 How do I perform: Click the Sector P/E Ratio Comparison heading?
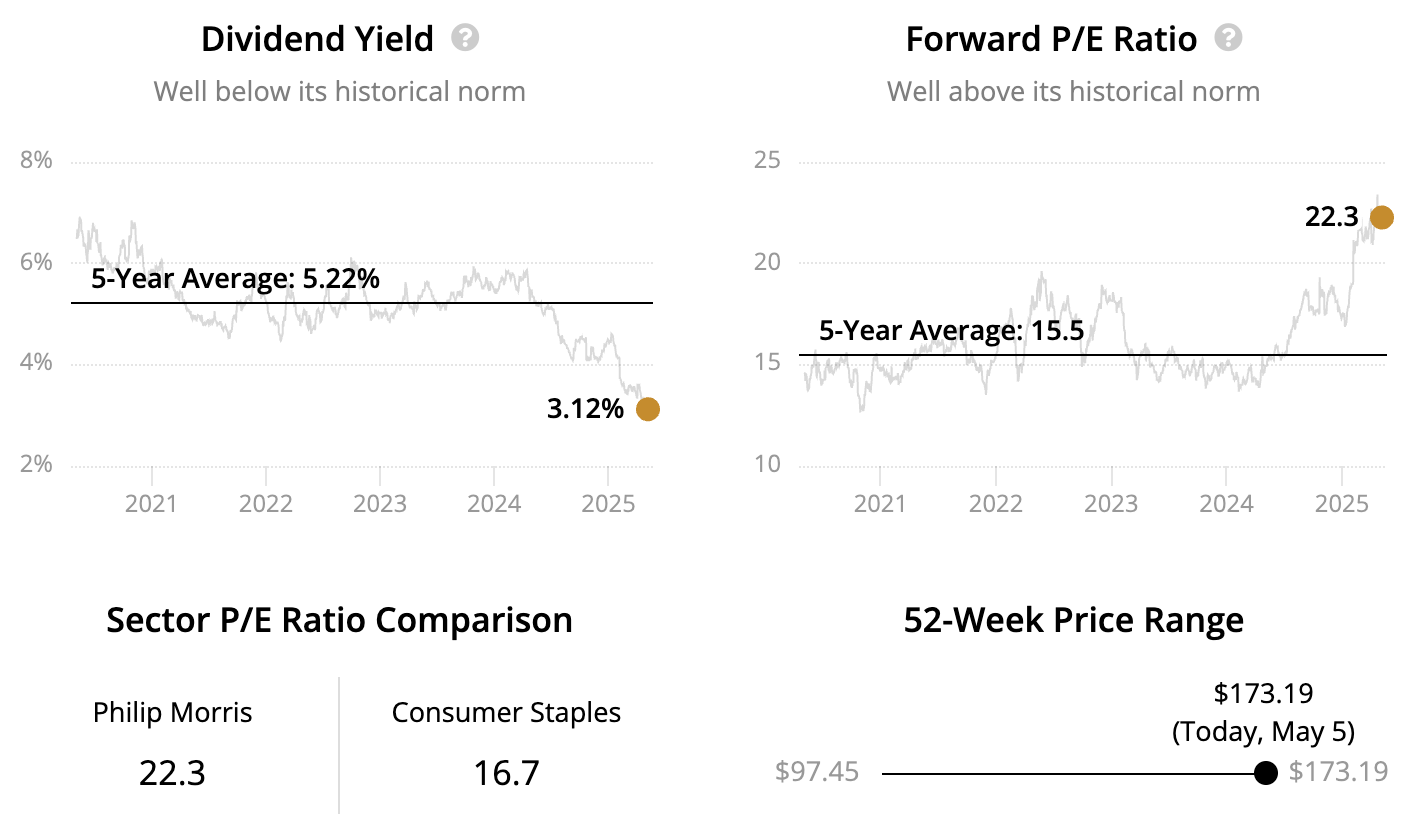[x=339, y=620]
